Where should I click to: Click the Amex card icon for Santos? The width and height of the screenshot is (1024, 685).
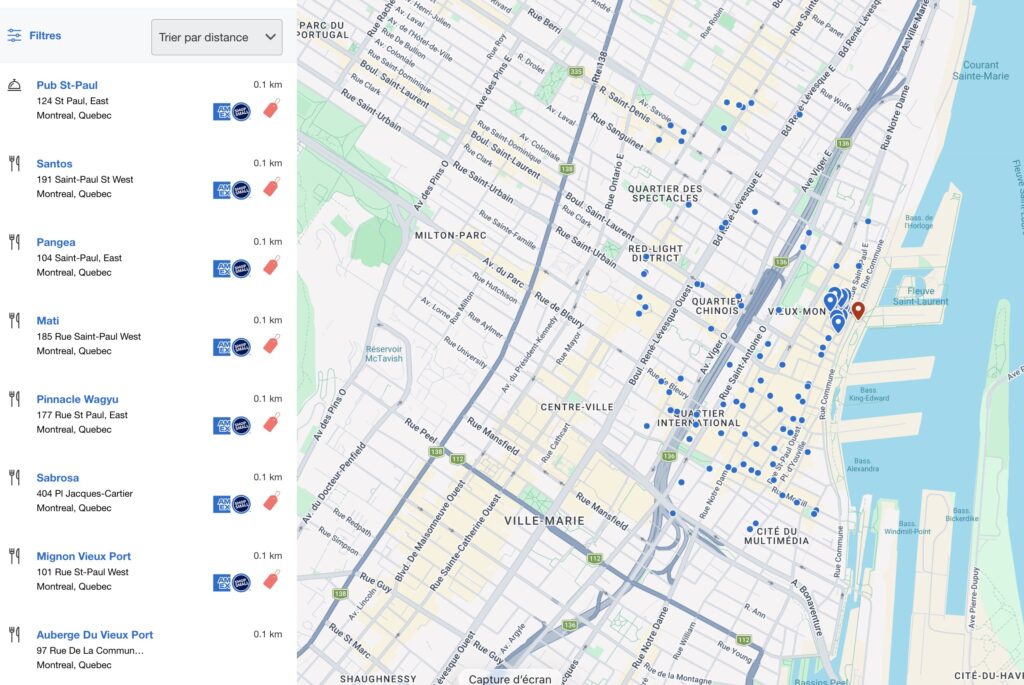point(222,190)
